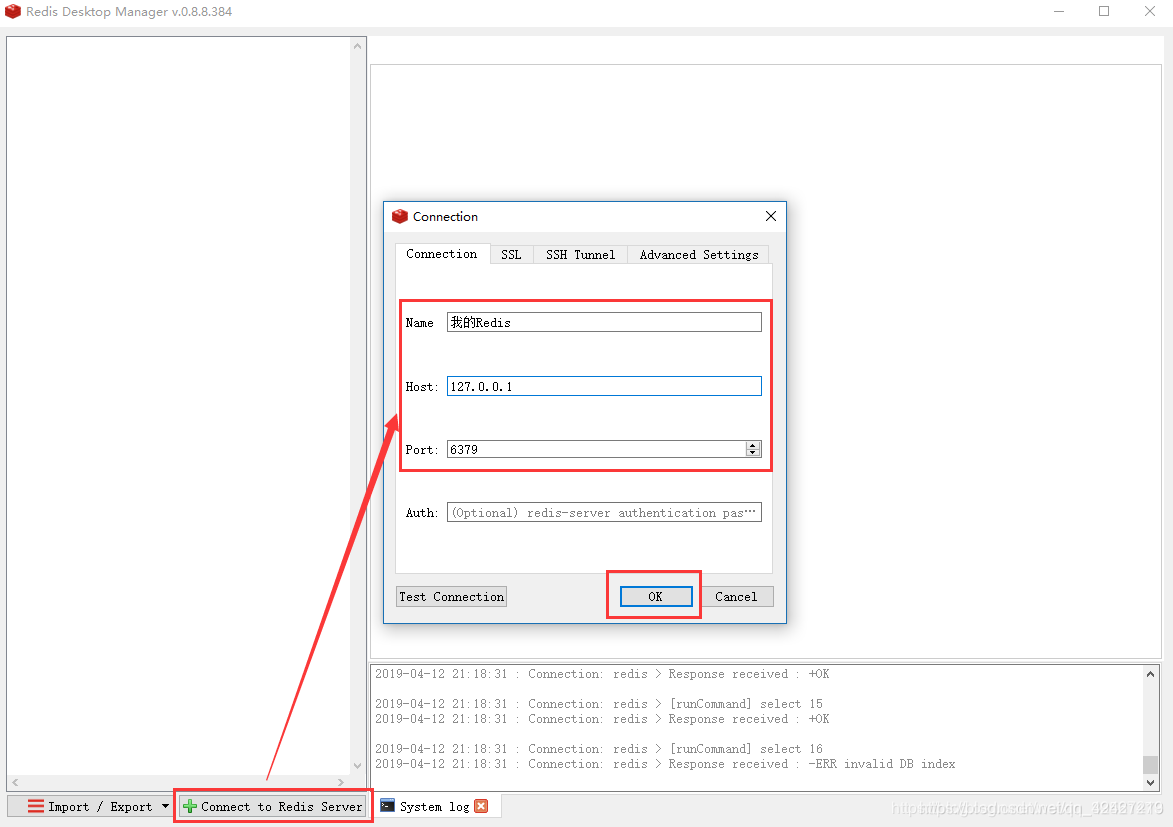Cancel the Connection dialog
The width and height of the screenshot is (1173, 827).
[736, 596]
